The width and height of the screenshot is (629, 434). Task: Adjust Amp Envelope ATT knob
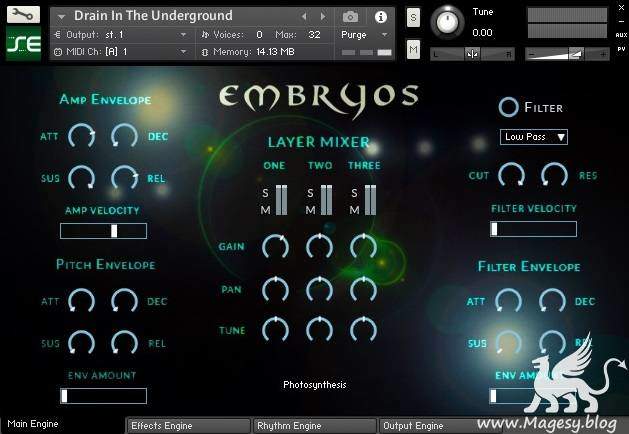81,136
